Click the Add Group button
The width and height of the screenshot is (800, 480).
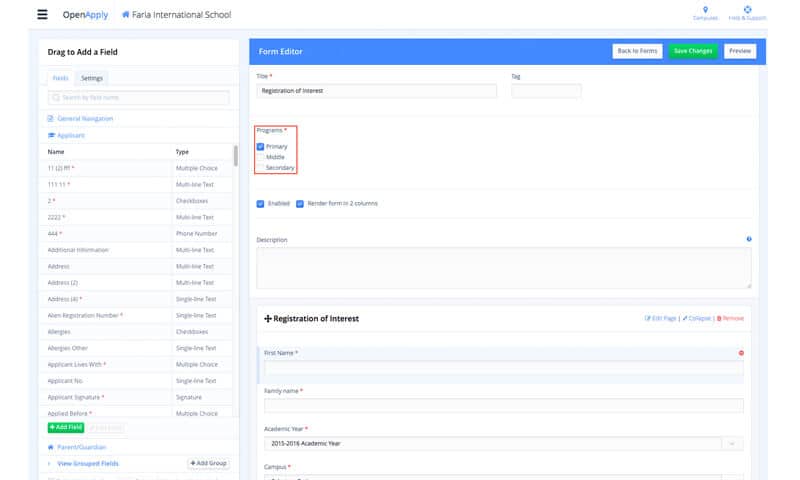[x=208, y=463]
